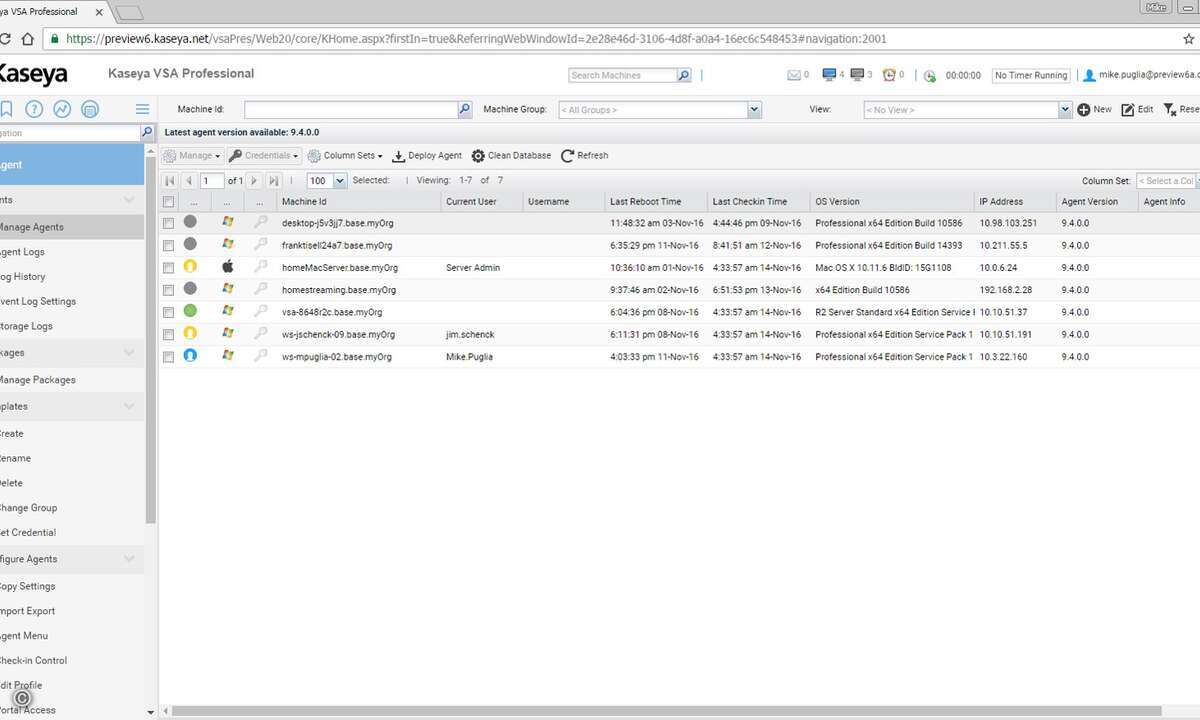The height and width of the screenshot is (720, 1200).
Task: Click status icon for vsa-8648r2c row
Action: (190, 312)
